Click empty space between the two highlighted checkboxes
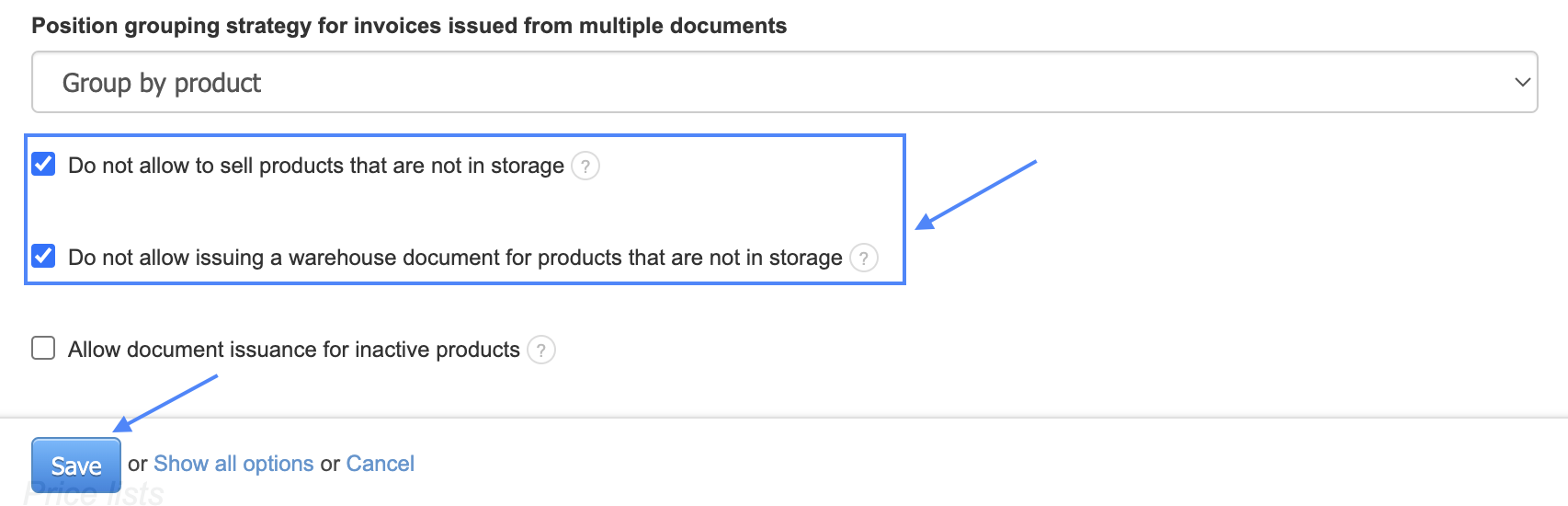Screen dimensions: 1568x506 [460, 212]
